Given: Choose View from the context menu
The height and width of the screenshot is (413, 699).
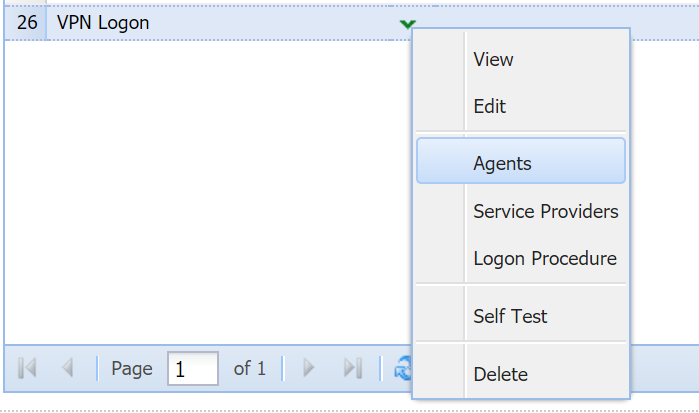Looking at the screenshot, I should (493, 59).
